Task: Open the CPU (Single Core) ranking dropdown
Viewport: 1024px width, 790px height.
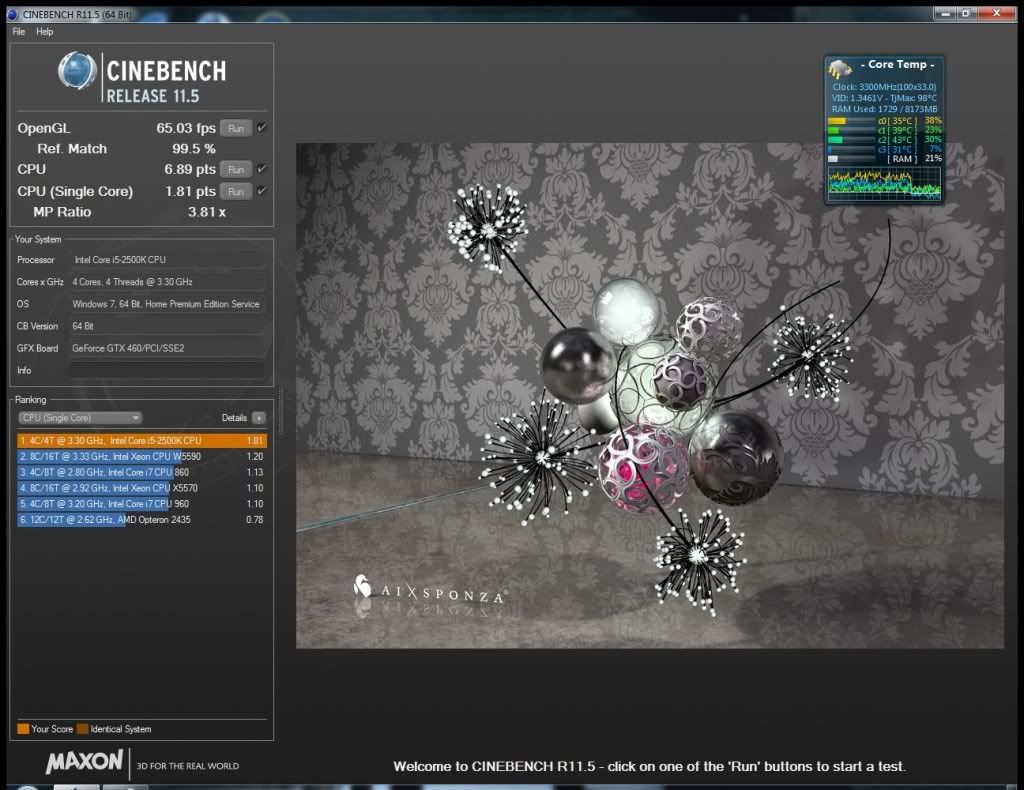Action: [80, 418]
